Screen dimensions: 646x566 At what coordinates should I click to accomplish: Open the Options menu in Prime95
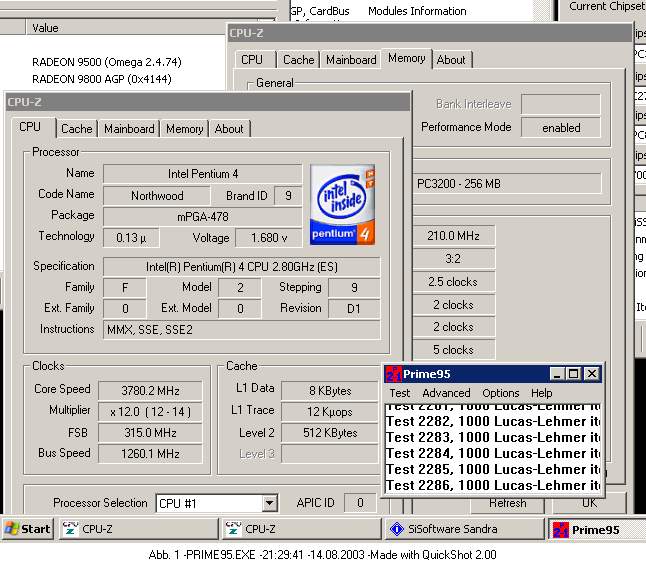[x=501, y=393]
